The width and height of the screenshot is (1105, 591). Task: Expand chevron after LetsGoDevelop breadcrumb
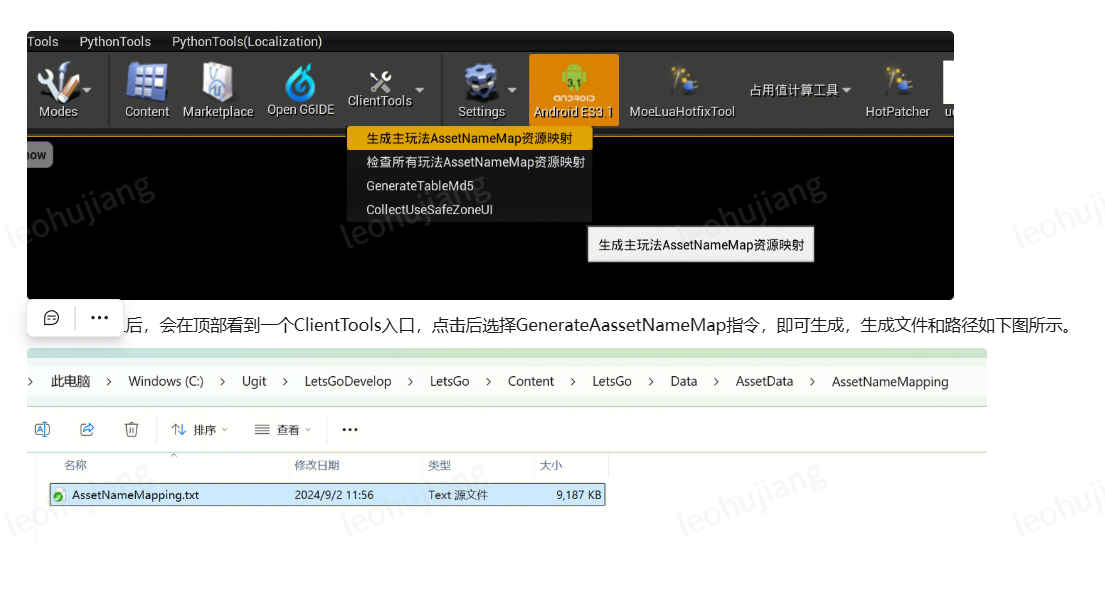pos(410,381)
